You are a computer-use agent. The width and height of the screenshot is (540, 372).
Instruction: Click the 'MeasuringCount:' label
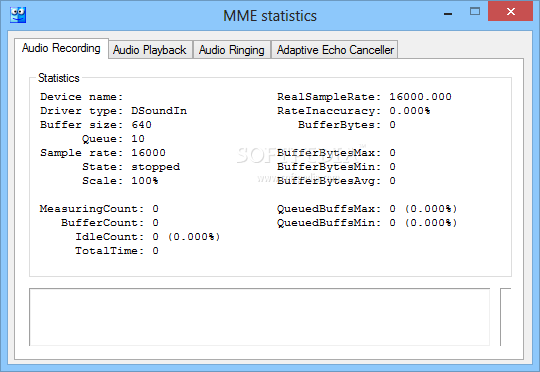[92, 209]
